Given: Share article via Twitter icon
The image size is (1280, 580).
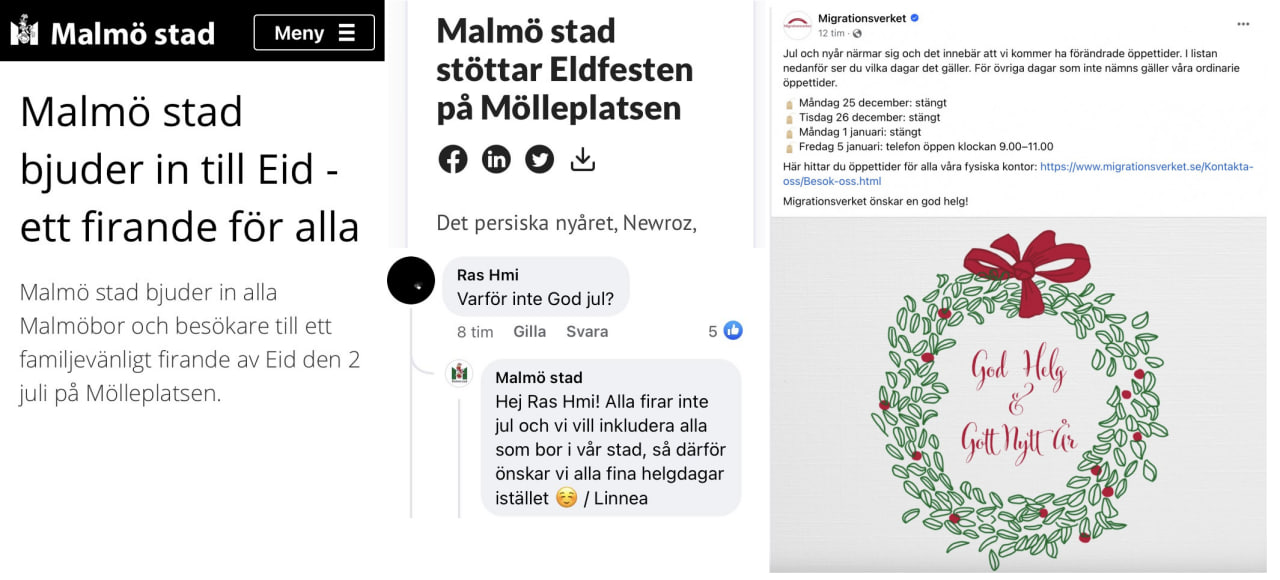Looking at the screenshot, I should pyautogui.click(x=540, y=159).
